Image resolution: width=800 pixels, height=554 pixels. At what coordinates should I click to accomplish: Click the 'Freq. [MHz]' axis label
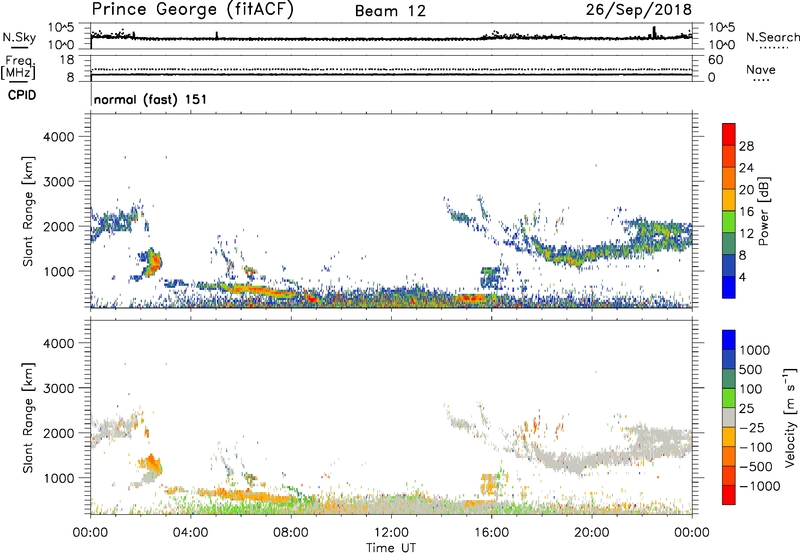[18, 67]
